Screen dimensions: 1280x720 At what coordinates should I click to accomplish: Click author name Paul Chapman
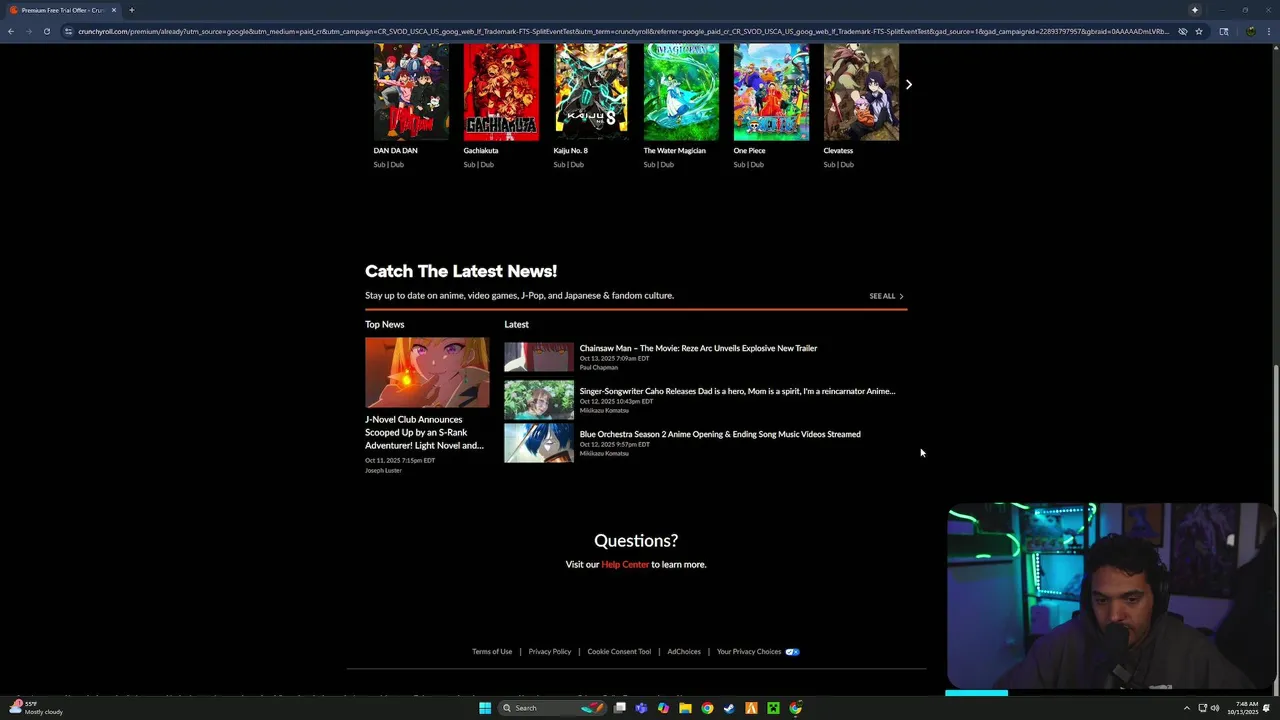click(599, 368)
